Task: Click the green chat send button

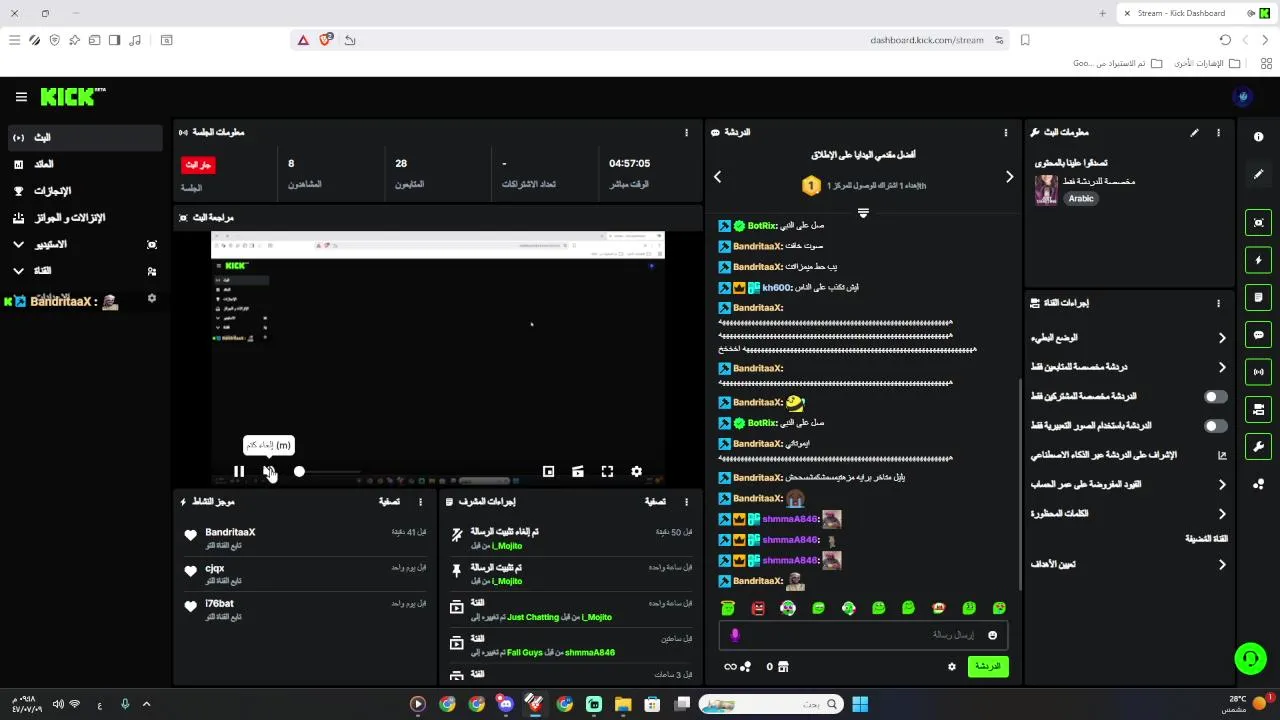Action: click(x=988, y=666)
